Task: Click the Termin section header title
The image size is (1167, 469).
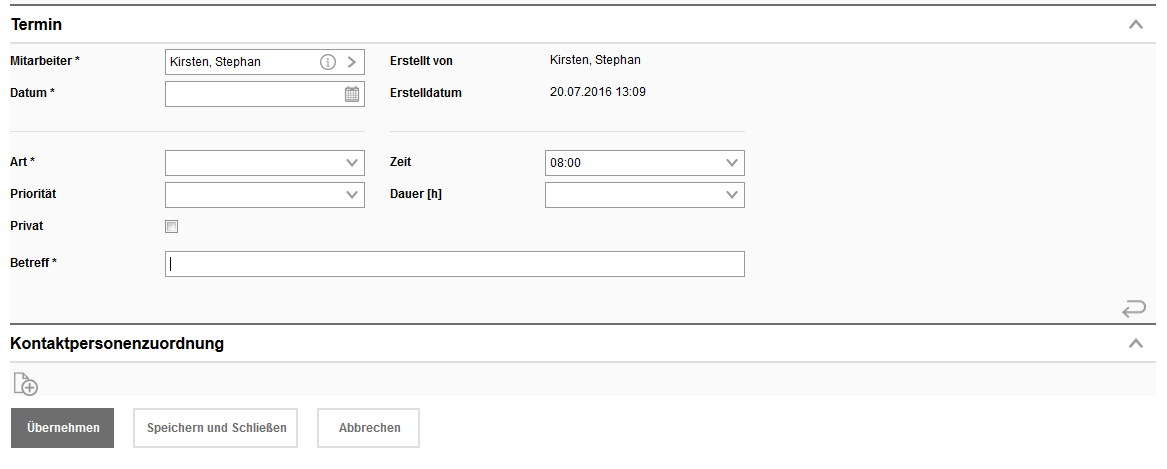Action: tap(37, 24)
